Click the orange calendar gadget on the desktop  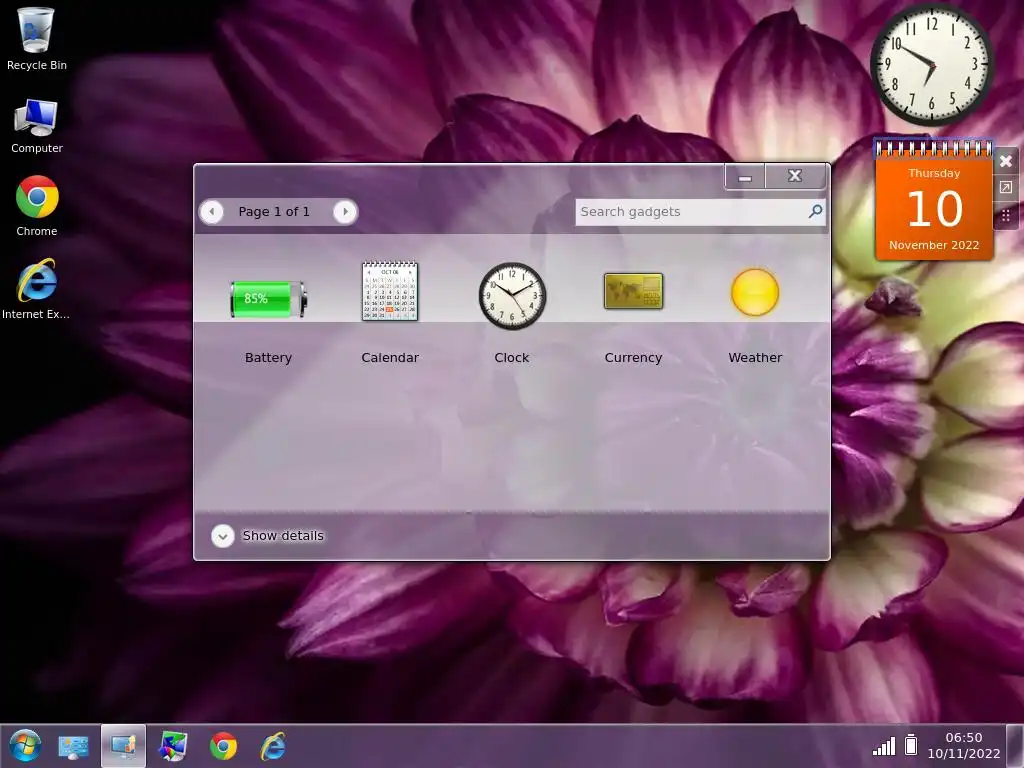(934, 200)
